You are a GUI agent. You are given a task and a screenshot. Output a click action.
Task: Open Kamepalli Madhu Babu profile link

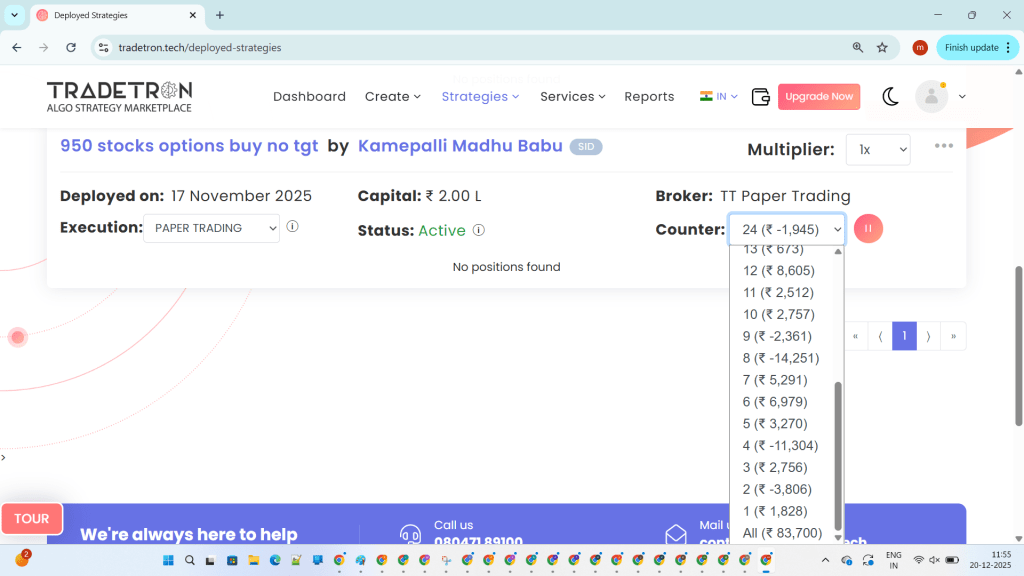(x=460, y=146)
